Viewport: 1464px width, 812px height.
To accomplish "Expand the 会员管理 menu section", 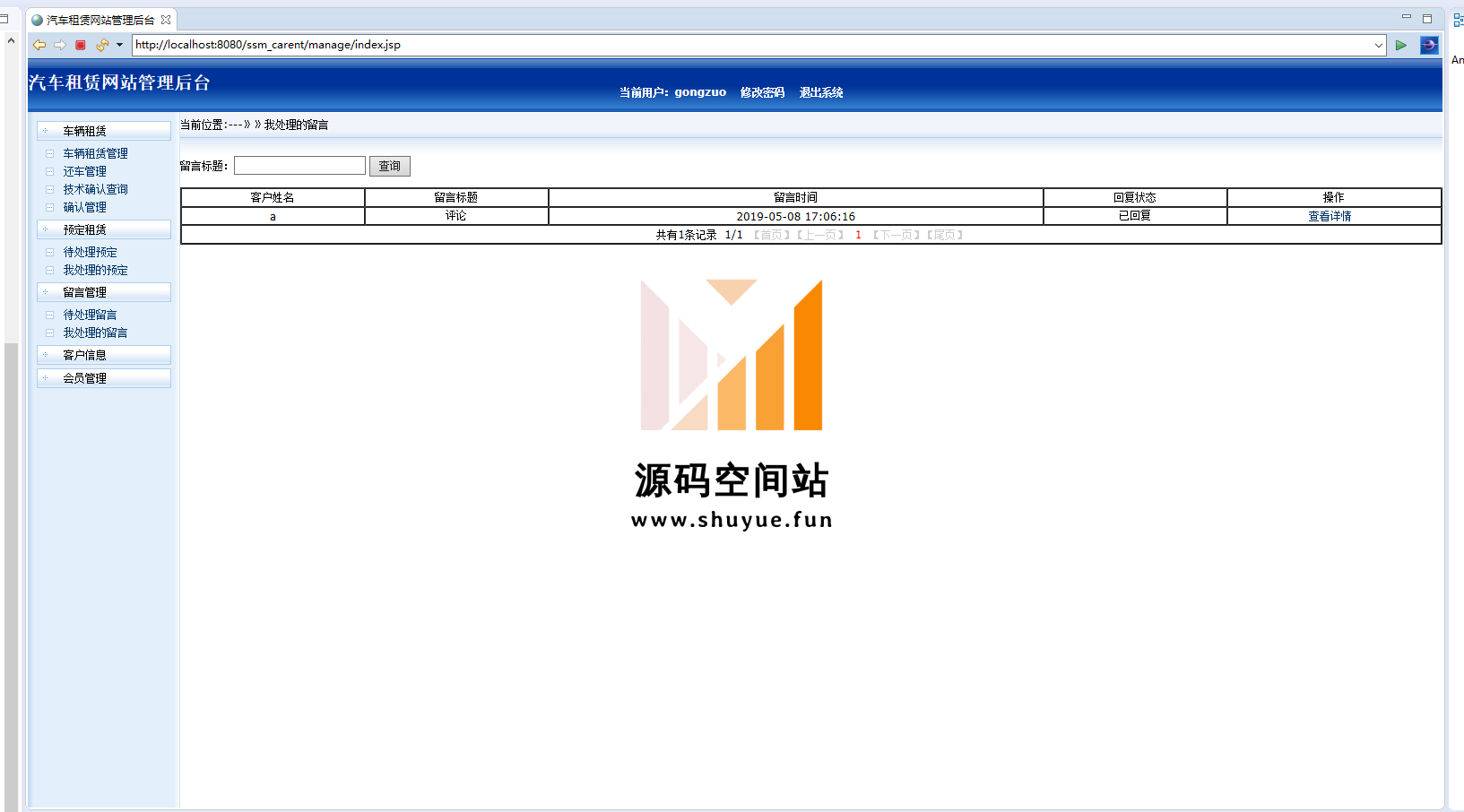I will click(x=104, y=378).
